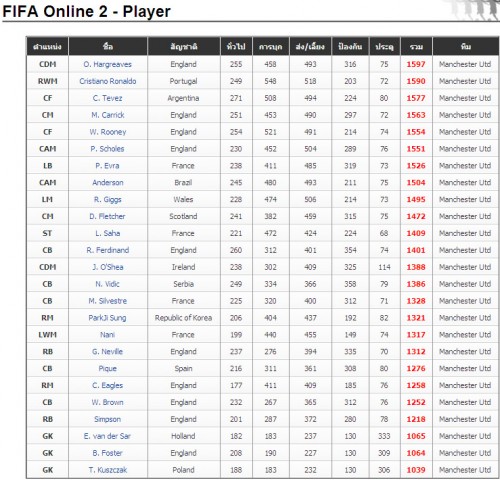
Task: Click Holland nationality cell
Action: point(183,436)
